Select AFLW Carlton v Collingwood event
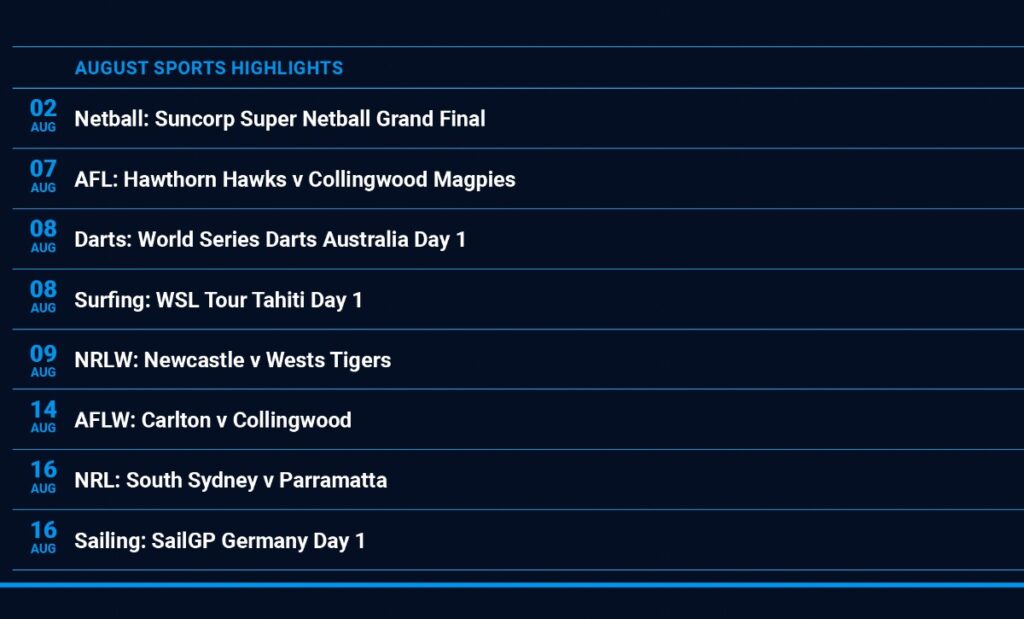The image size is (1024, 619). (x=212, y=420)
